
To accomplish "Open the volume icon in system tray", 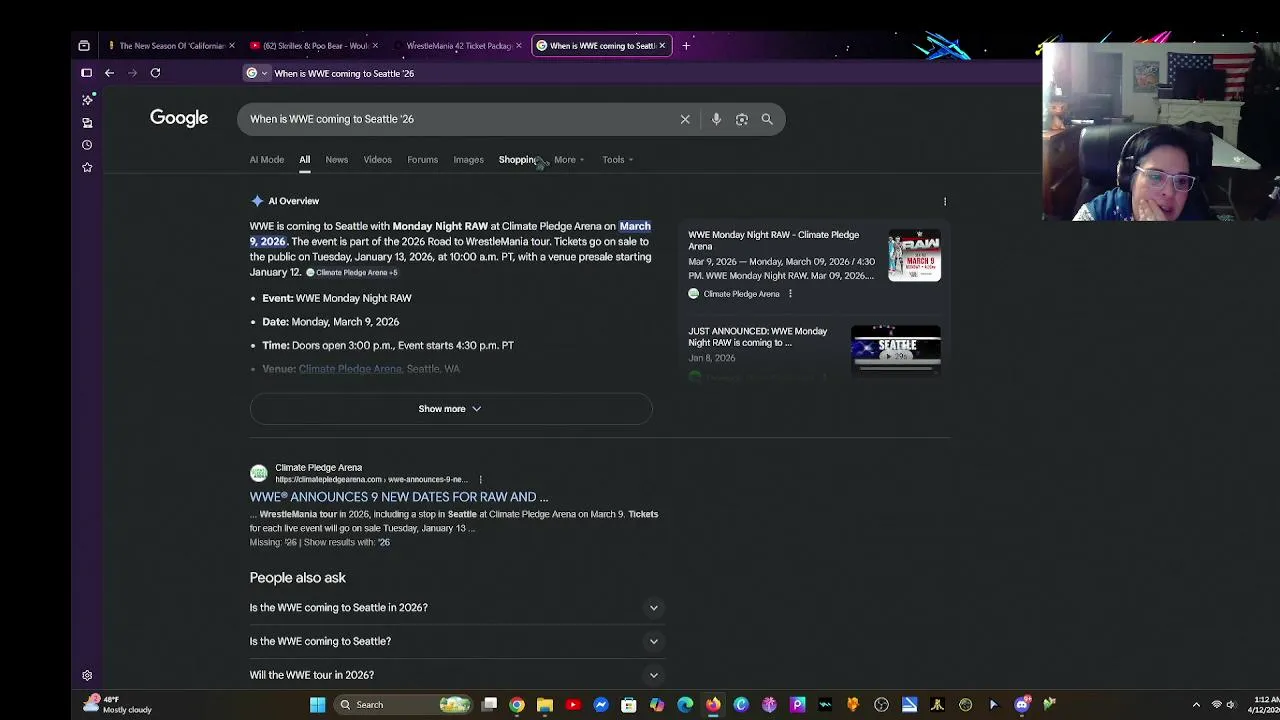I will [x=1231, y=705].
